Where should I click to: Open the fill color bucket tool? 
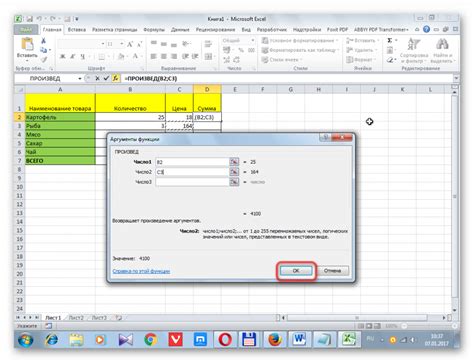tap(121, 57)
